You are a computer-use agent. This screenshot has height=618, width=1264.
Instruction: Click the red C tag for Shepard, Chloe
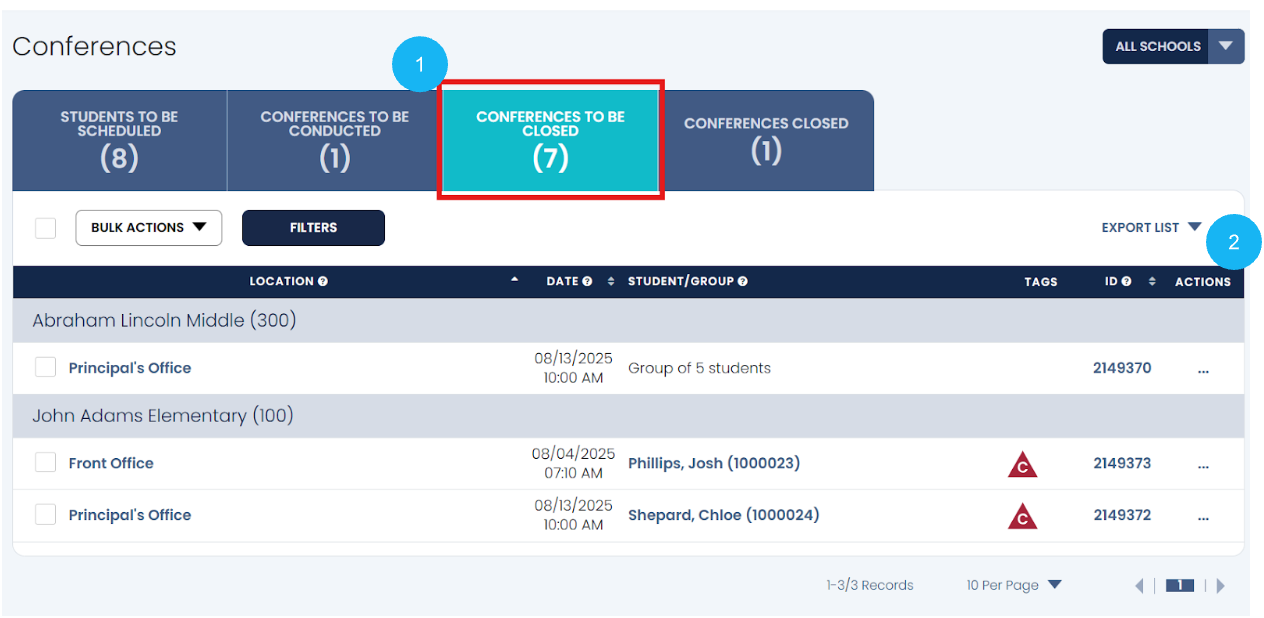coord(1022,516)
